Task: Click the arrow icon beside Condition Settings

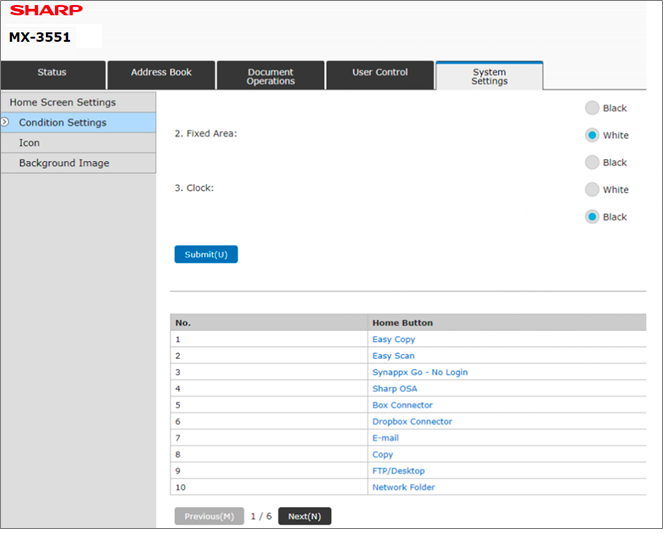Action: point(5,123)
